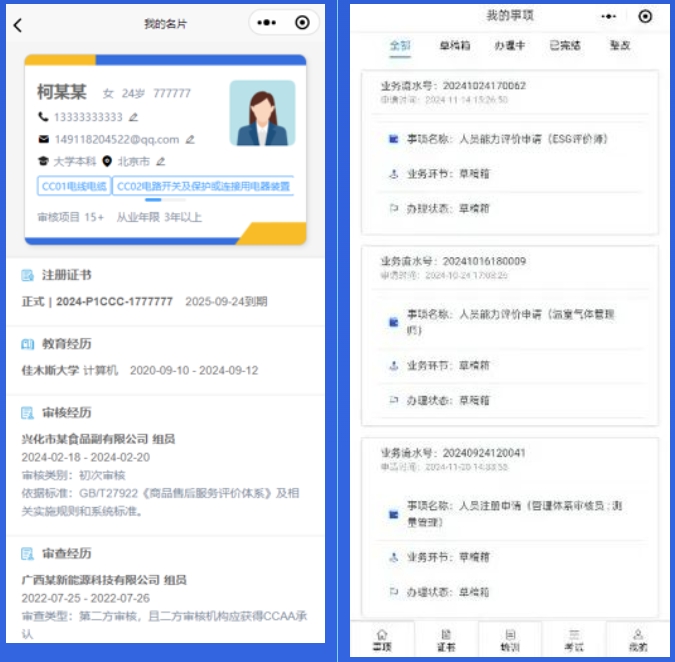Open 证书 from the bottom navigation bar

(446, 639)
